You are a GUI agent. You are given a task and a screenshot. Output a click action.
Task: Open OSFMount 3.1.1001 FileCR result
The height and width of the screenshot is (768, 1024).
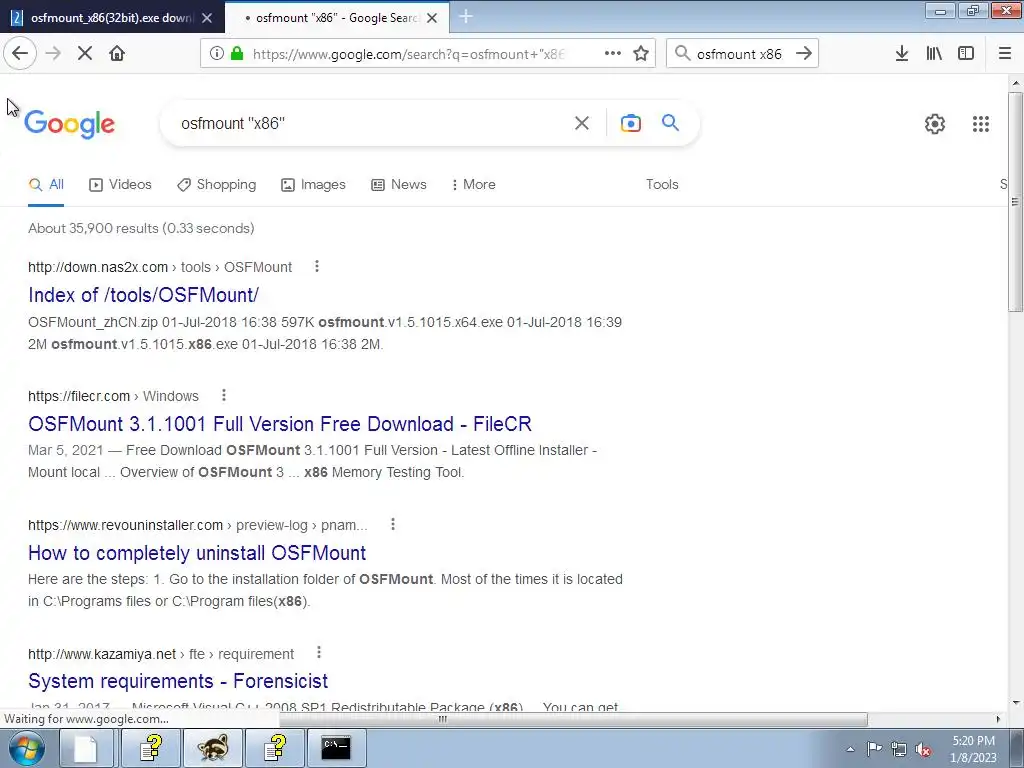pyautogui.click(x=280, y=424)
